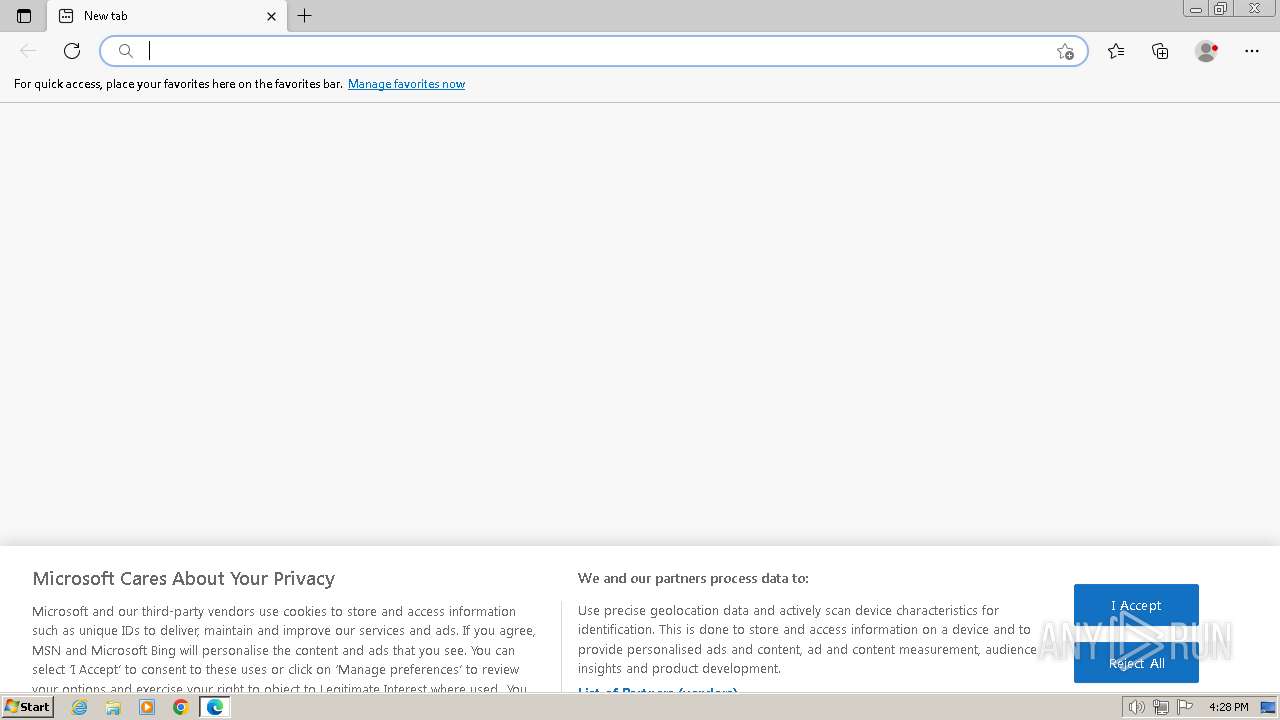This screenshot has height=720, width=1280.
Task: Open Settings and more ellipsis menu
Action: coord(1252,51)
